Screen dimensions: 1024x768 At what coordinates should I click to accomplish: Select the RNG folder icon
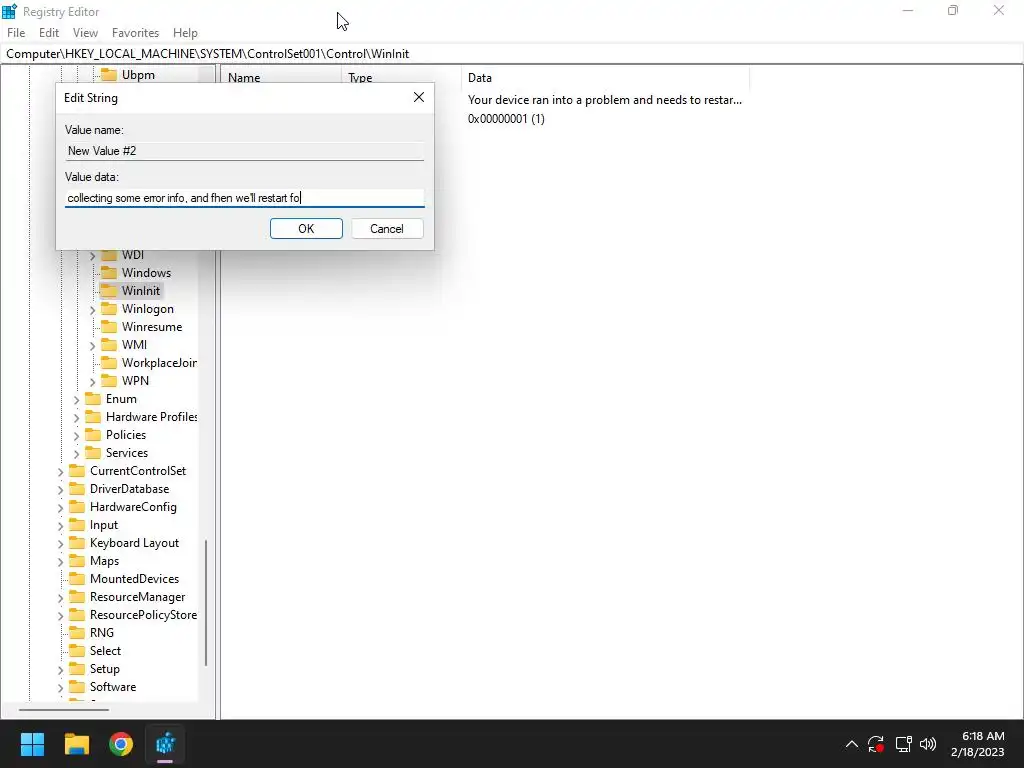pyautogui.click(x=77, y=632)
